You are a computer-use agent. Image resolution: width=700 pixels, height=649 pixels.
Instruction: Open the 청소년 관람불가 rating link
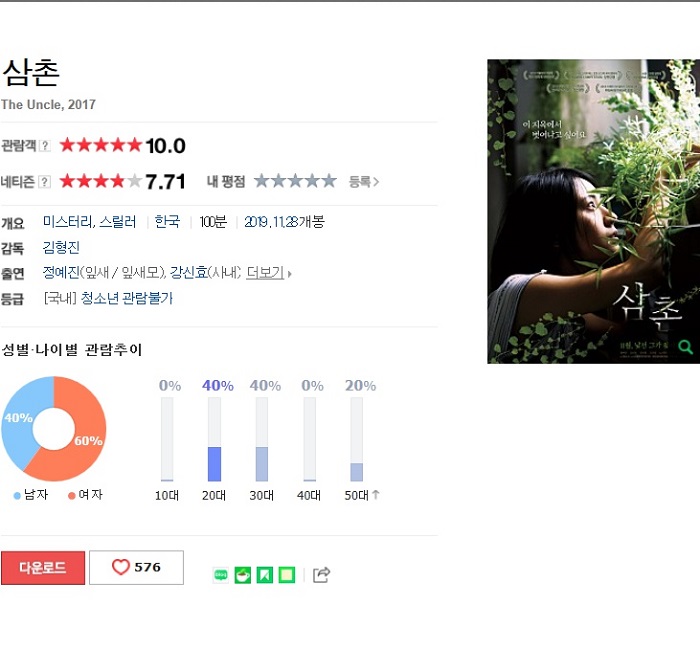tap(126, 298)
